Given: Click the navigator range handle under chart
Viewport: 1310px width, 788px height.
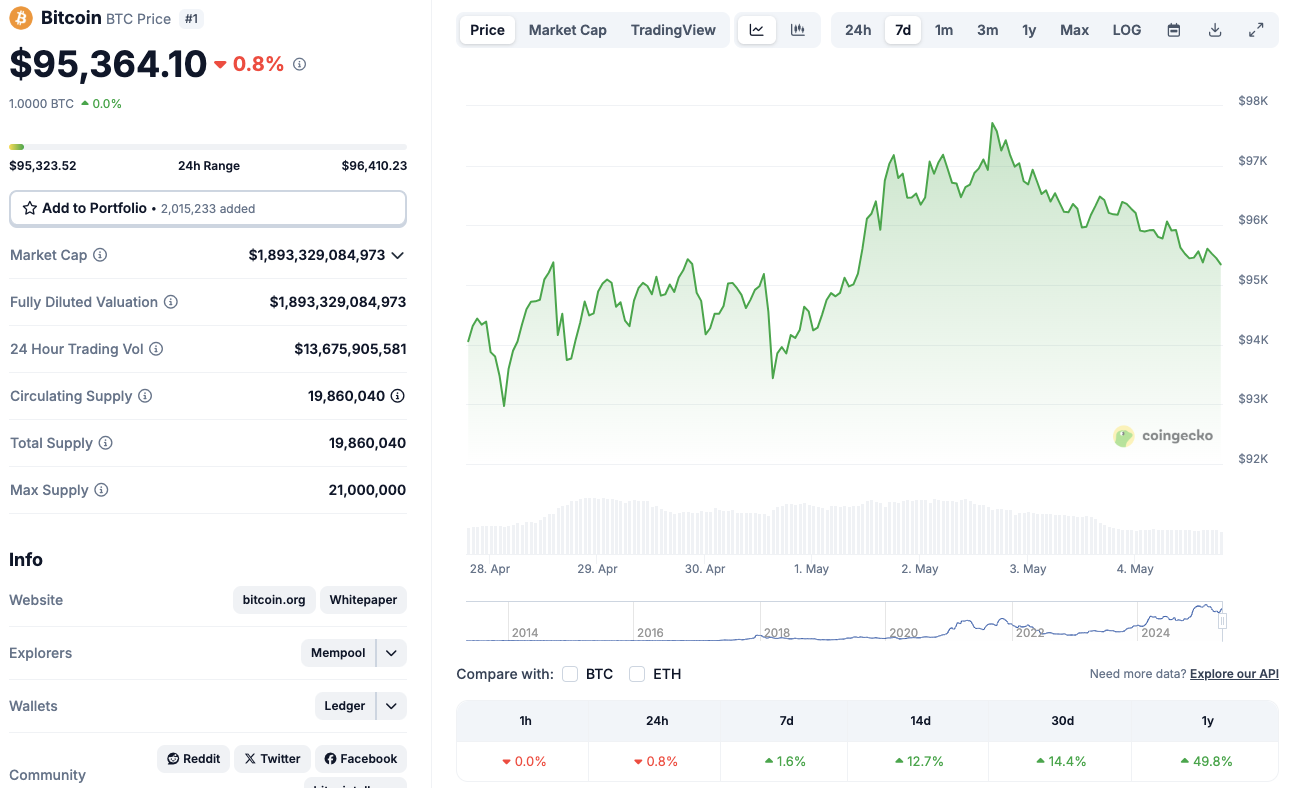Looking at the screenshot, I should (x=1222, y=621).
